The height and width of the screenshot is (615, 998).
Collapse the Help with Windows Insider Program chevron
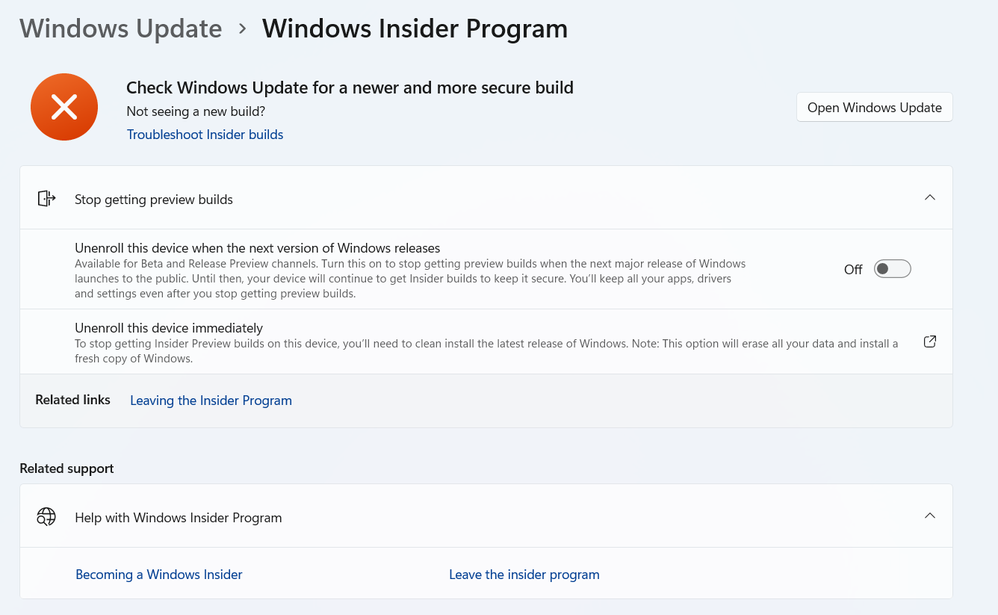[929, 517]
